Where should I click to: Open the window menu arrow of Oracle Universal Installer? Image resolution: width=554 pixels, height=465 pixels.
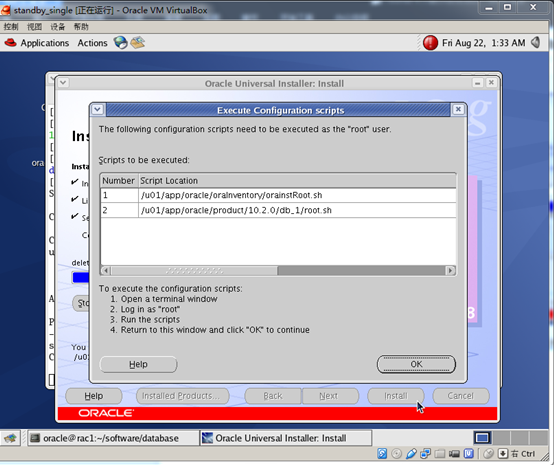63,83
